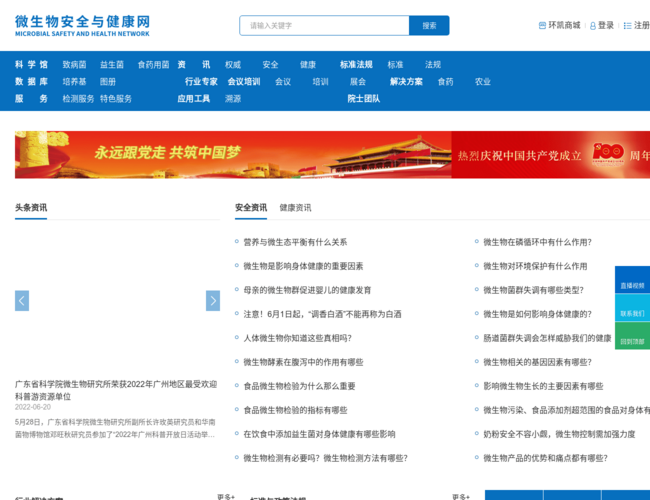Screen dimensions: 650x500
Task: Open article 微生物菌群失调有哪些类型?
Action: coord(533,290)
